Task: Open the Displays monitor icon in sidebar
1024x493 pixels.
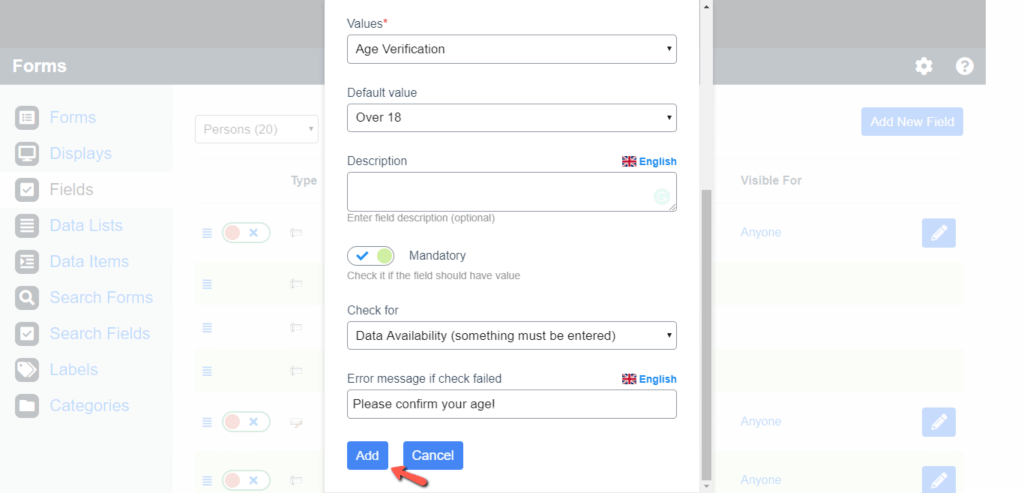Action: [x=27, y=153]
